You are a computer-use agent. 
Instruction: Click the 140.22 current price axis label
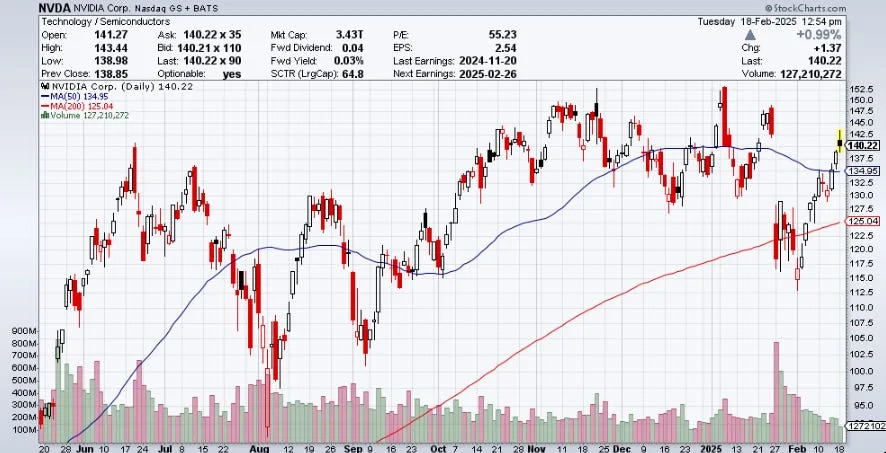pyautogui.click(x=861, y=146)
